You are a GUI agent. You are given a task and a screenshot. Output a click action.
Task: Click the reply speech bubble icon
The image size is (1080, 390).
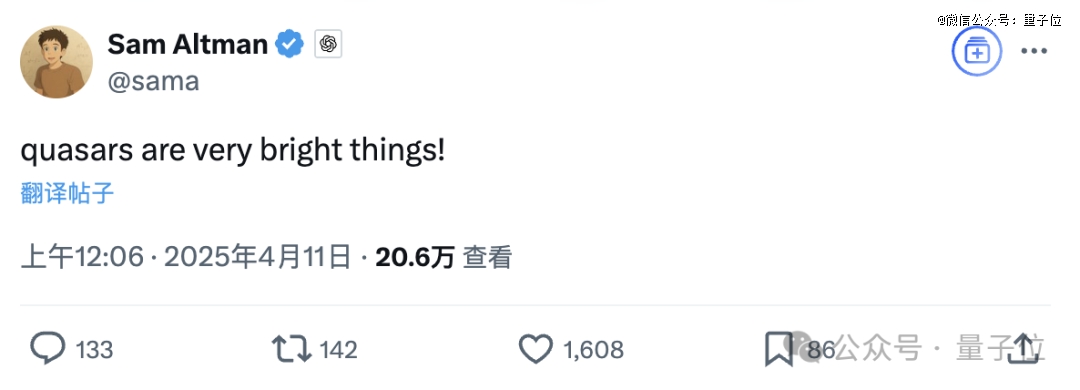pos(48,349)
